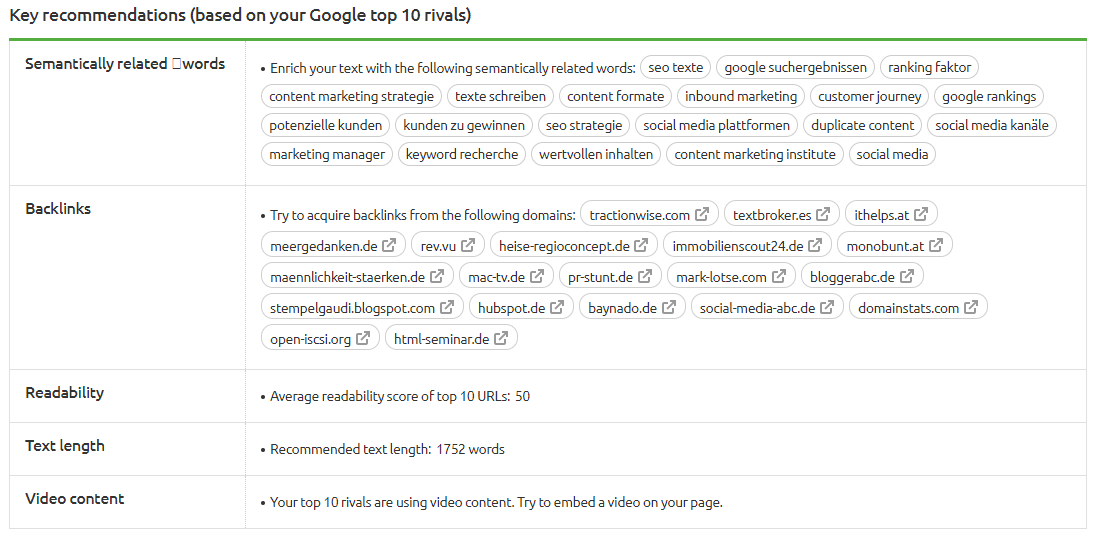The image size is (1096, 539).
Task: Open external link icon beside domainstats.com
Action: pos(971,308)
